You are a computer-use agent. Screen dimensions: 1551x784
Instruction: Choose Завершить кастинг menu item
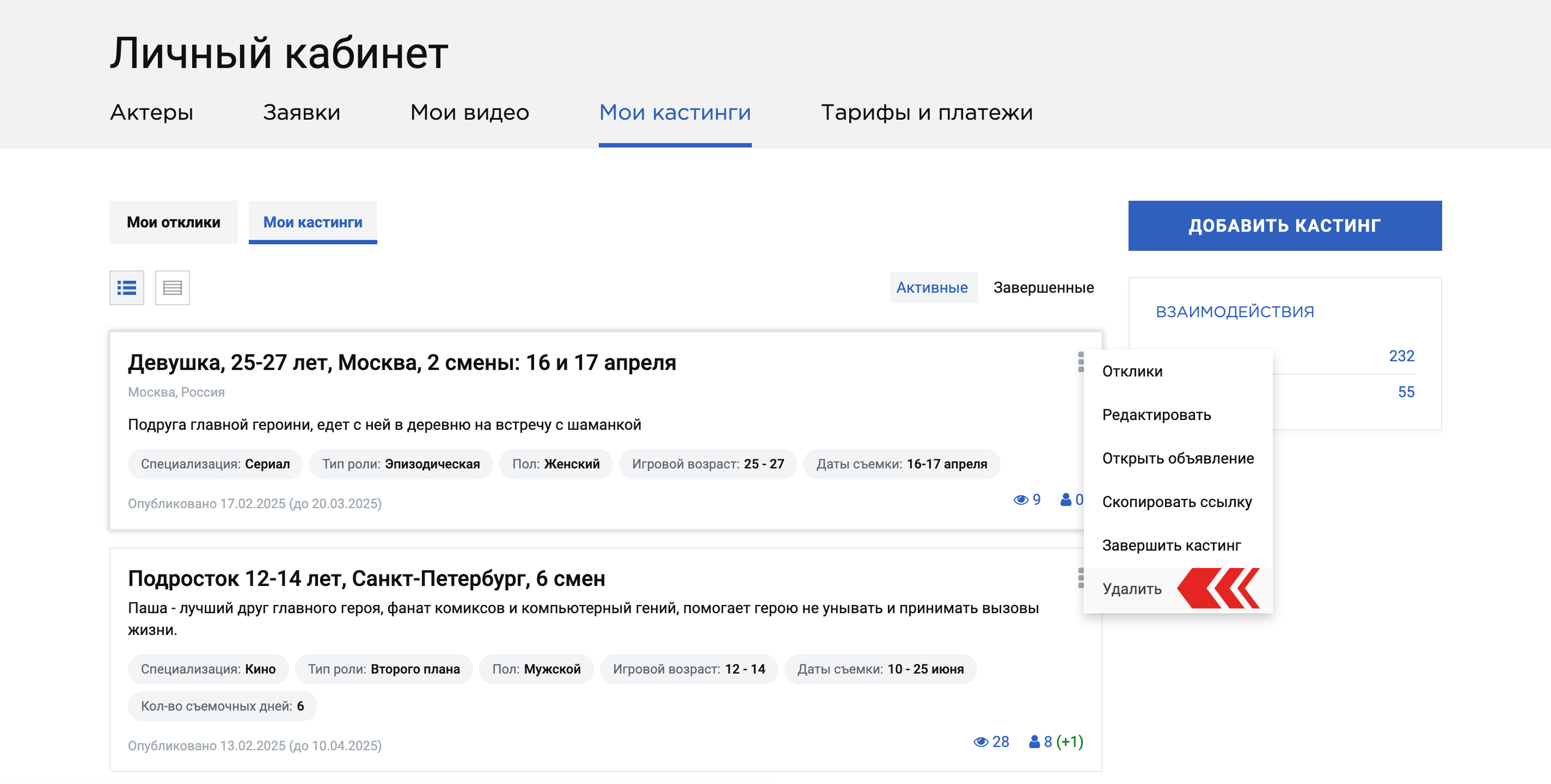tap(1178, 546)
